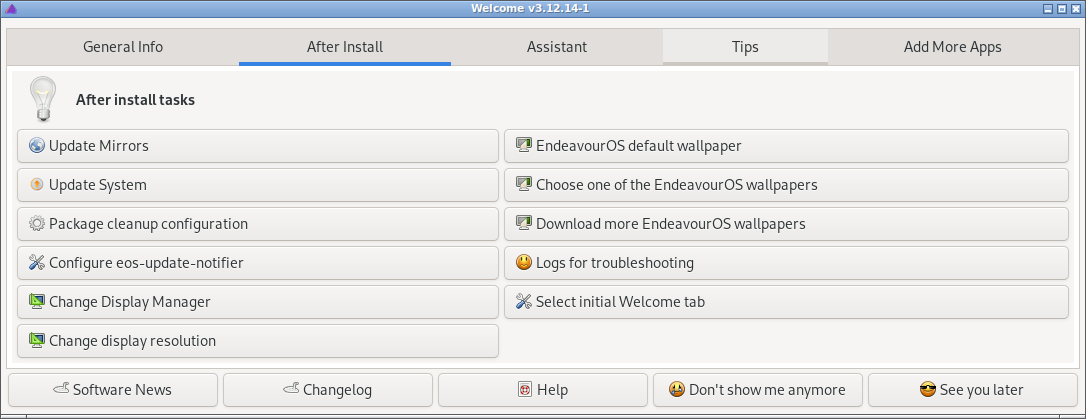The width and height of the screenshot is (1086, 419).
Task: Click the icon on EndeavourOS default wallpaper
Action: click(524, 146)
